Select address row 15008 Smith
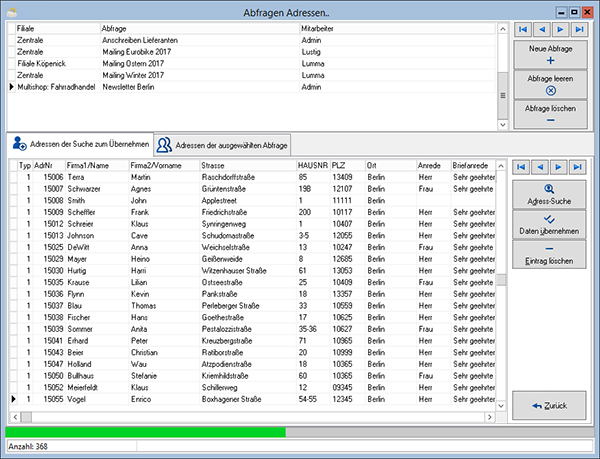The height and width of the screenshot is (459, 600). pos(253,200)
